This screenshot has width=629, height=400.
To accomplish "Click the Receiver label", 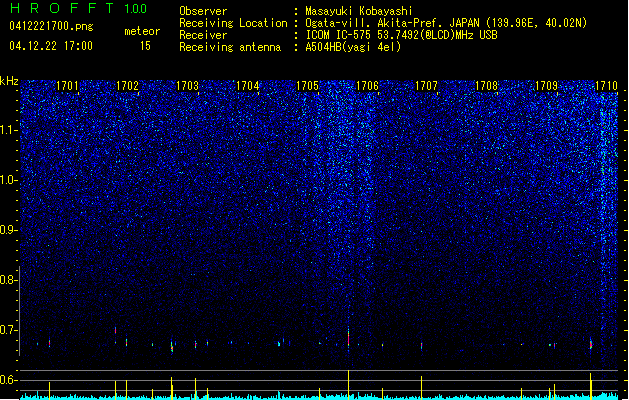I will (203, 35).
